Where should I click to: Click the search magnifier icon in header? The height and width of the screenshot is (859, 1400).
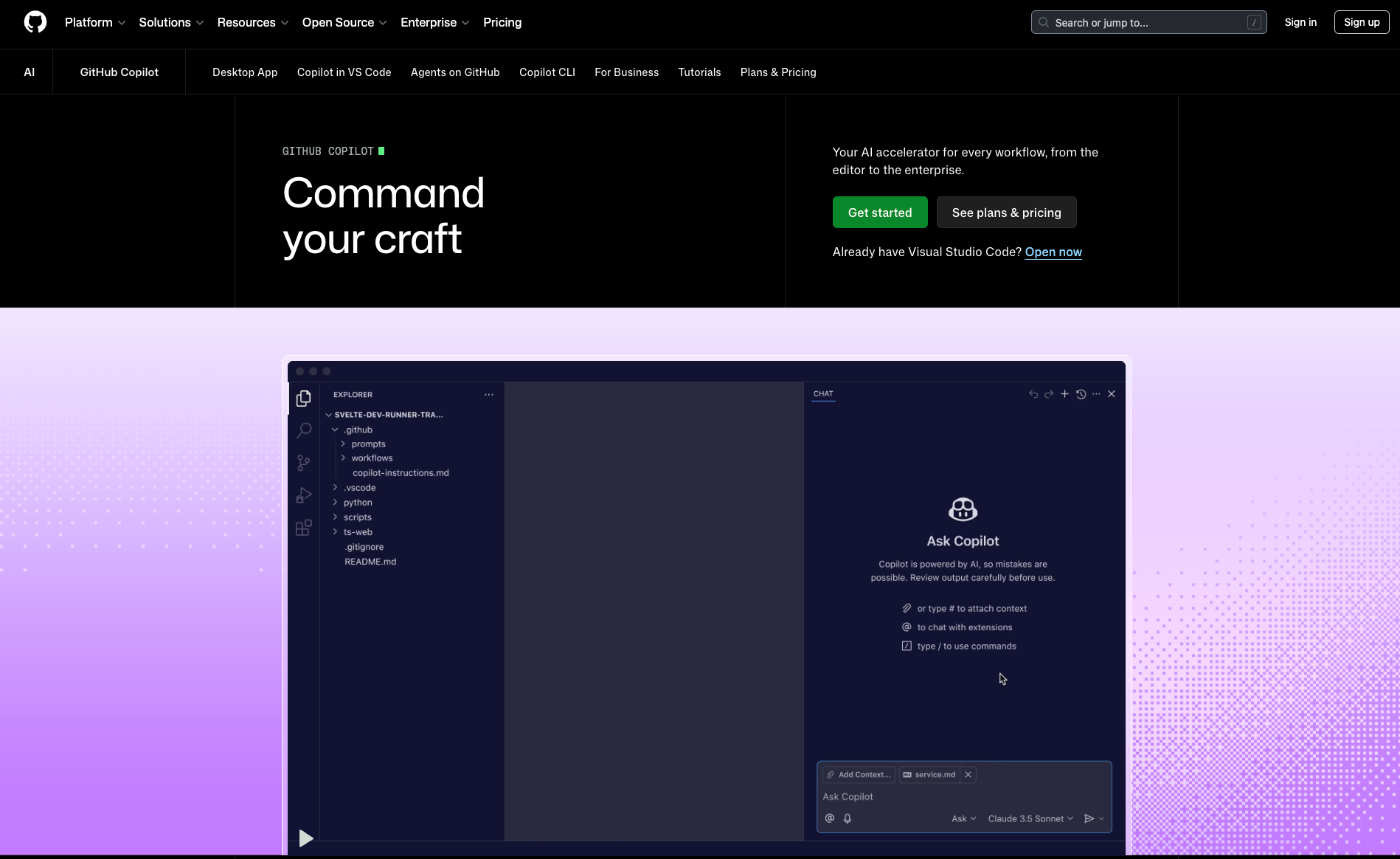pyautogui.click(x=1044, y=22)
